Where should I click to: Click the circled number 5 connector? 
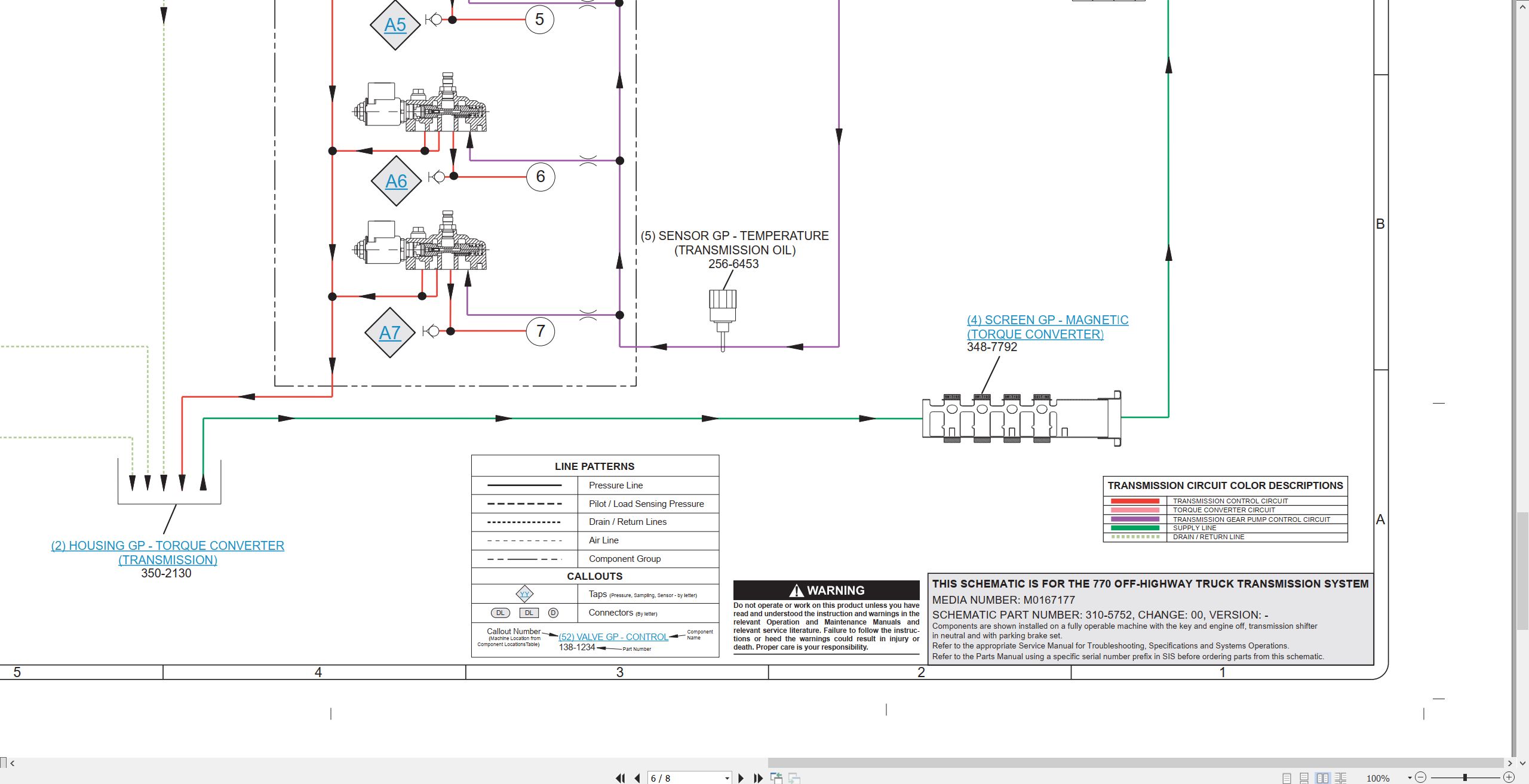tap(539, 20)
